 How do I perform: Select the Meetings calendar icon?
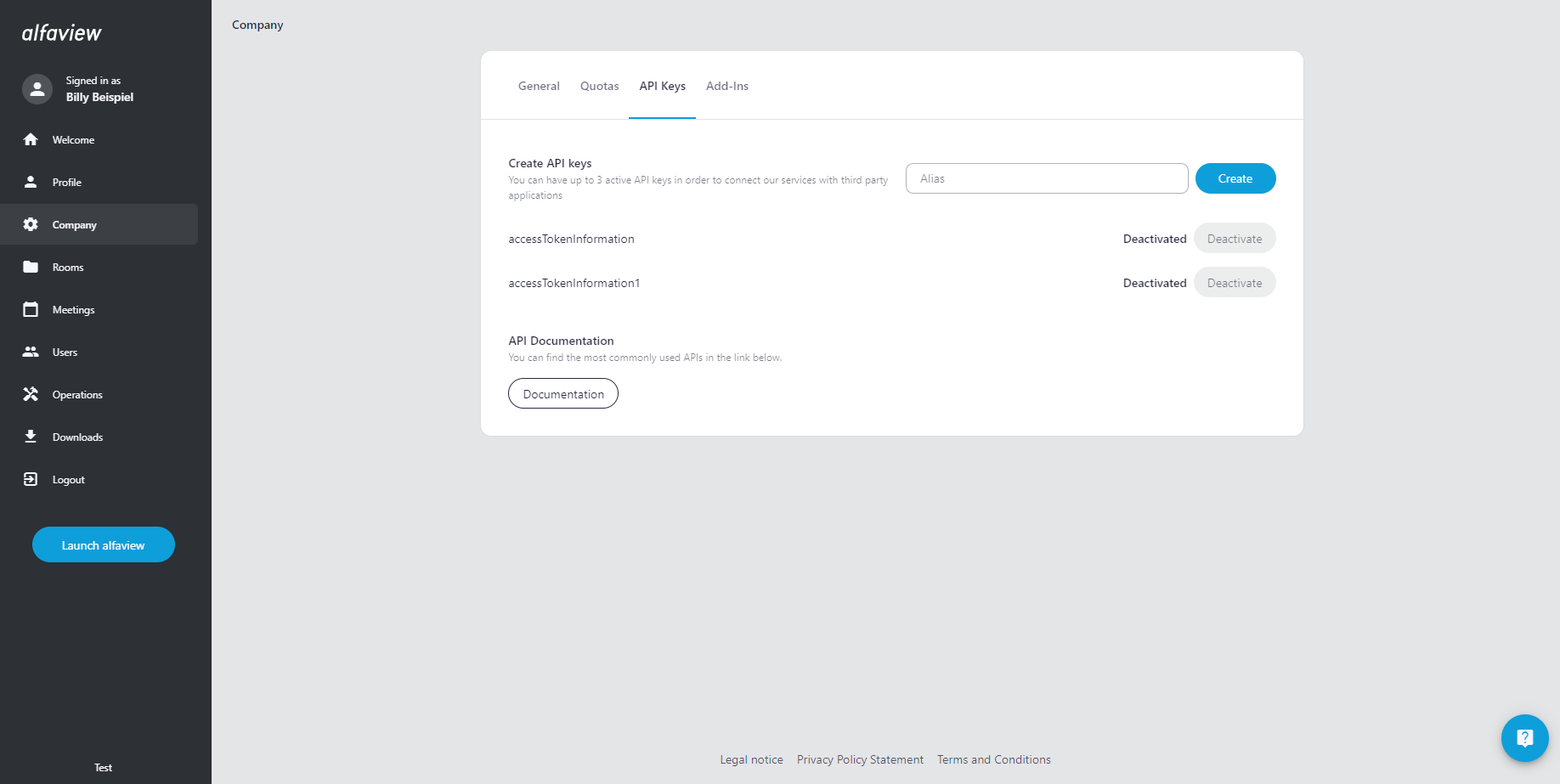pos(31,309)
